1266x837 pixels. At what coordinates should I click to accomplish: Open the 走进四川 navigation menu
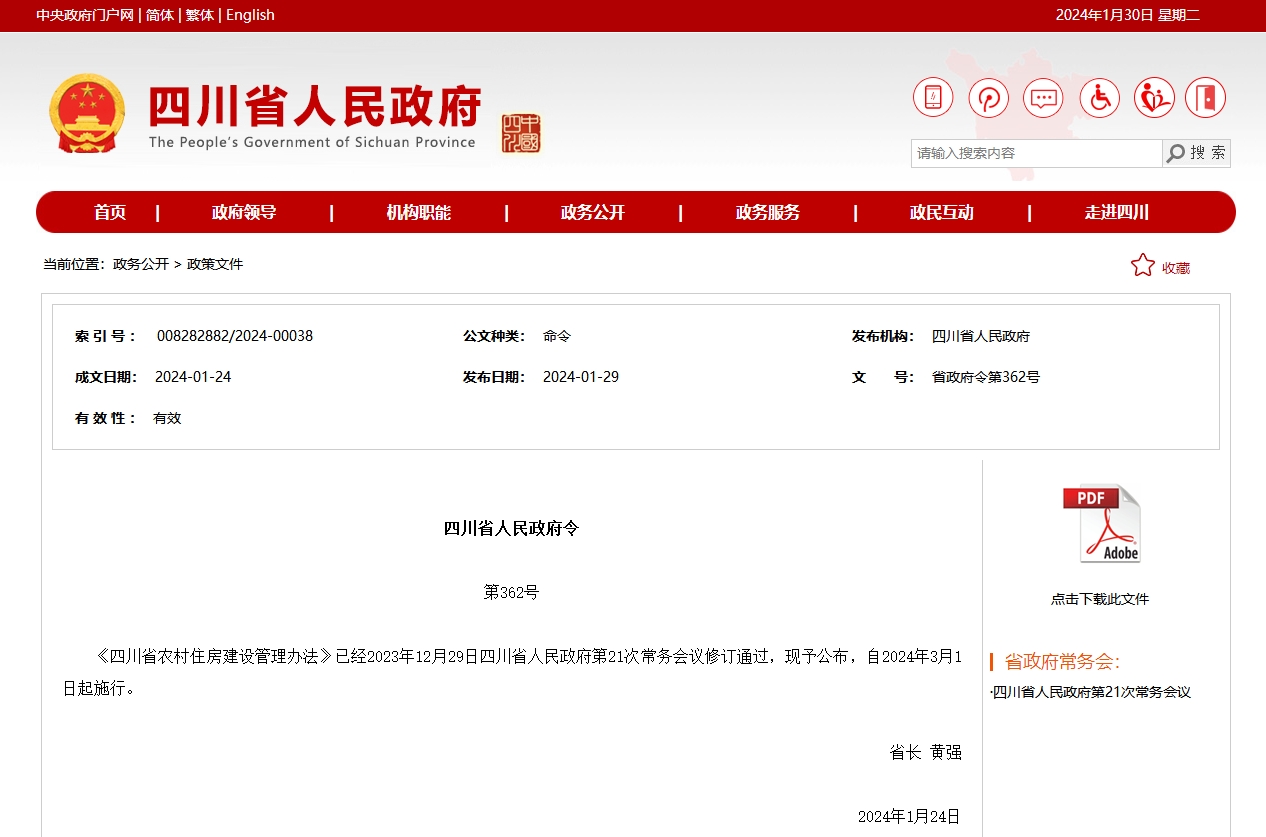tap(1116, 212)
